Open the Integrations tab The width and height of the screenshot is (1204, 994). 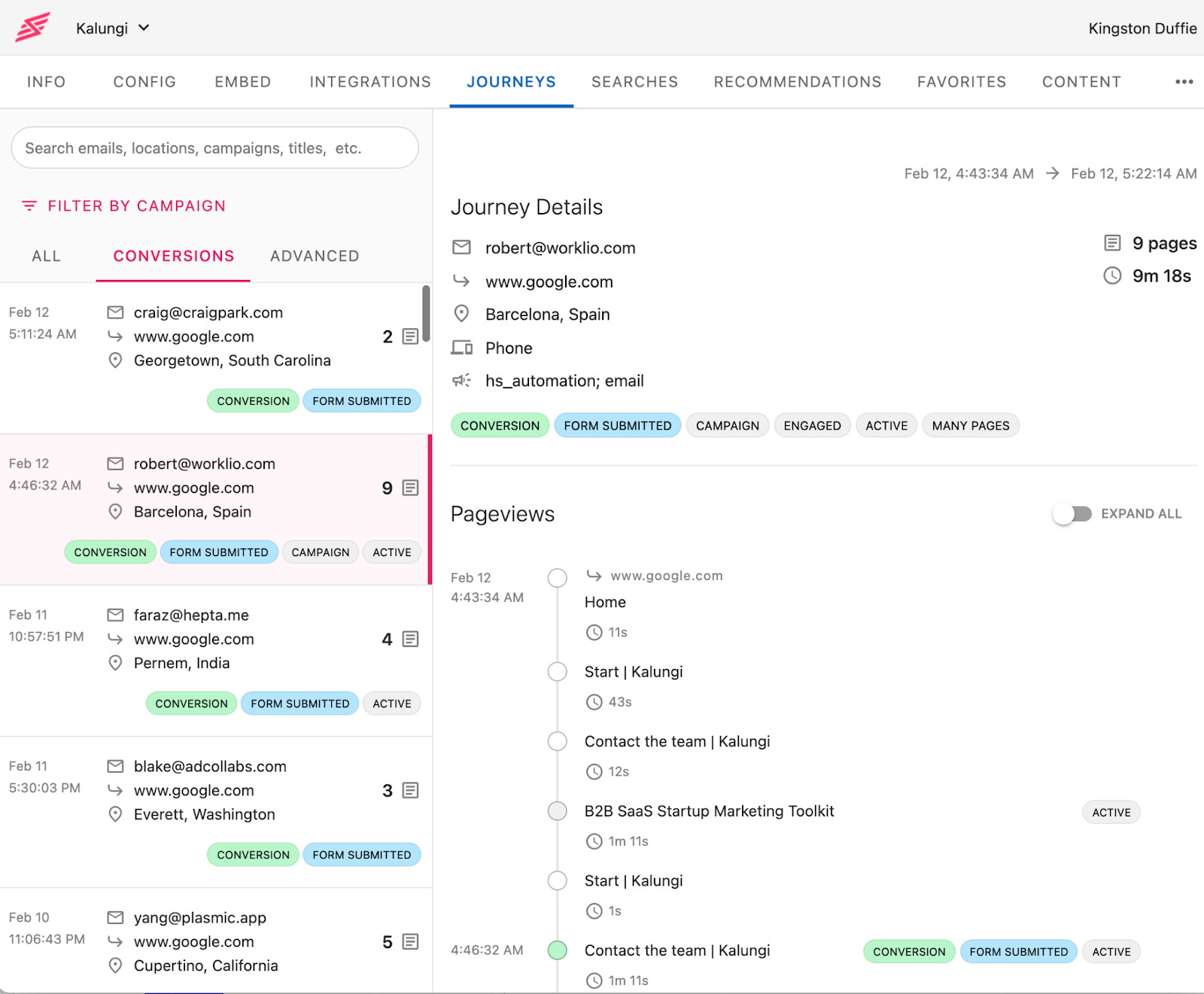pyautogui.click(x=370, y=82)
